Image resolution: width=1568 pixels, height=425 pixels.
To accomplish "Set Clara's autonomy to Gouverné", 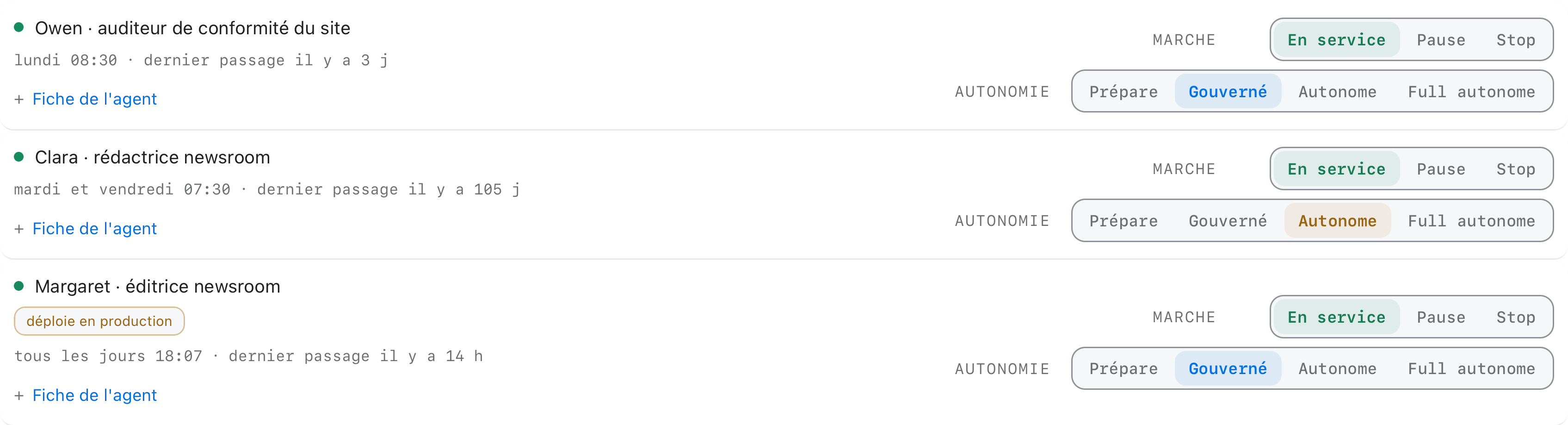I will [x=1228, y=221].
